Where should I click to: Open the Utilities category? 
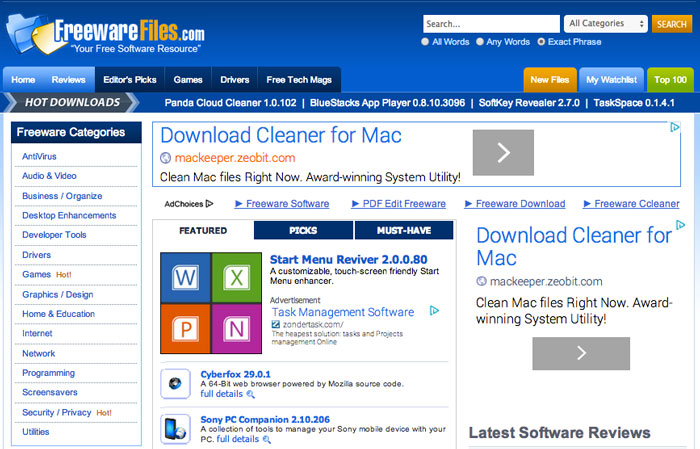(36, 432)
